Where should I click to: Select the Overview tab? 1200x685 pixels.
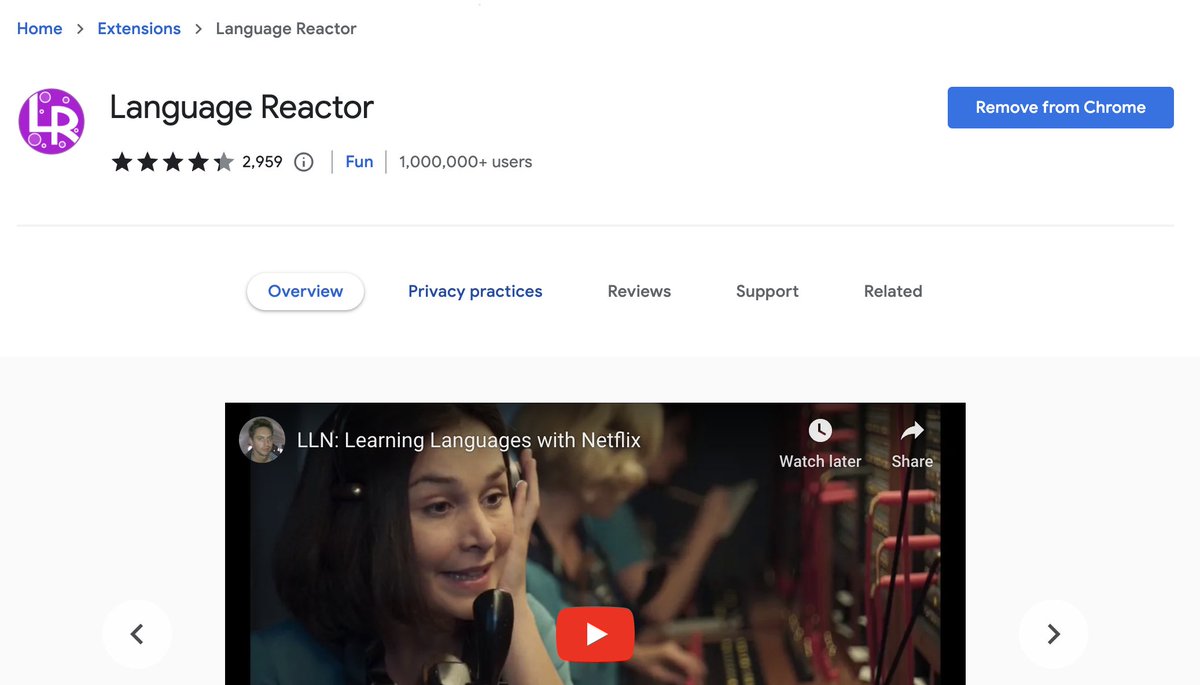(x=305, y=291)
